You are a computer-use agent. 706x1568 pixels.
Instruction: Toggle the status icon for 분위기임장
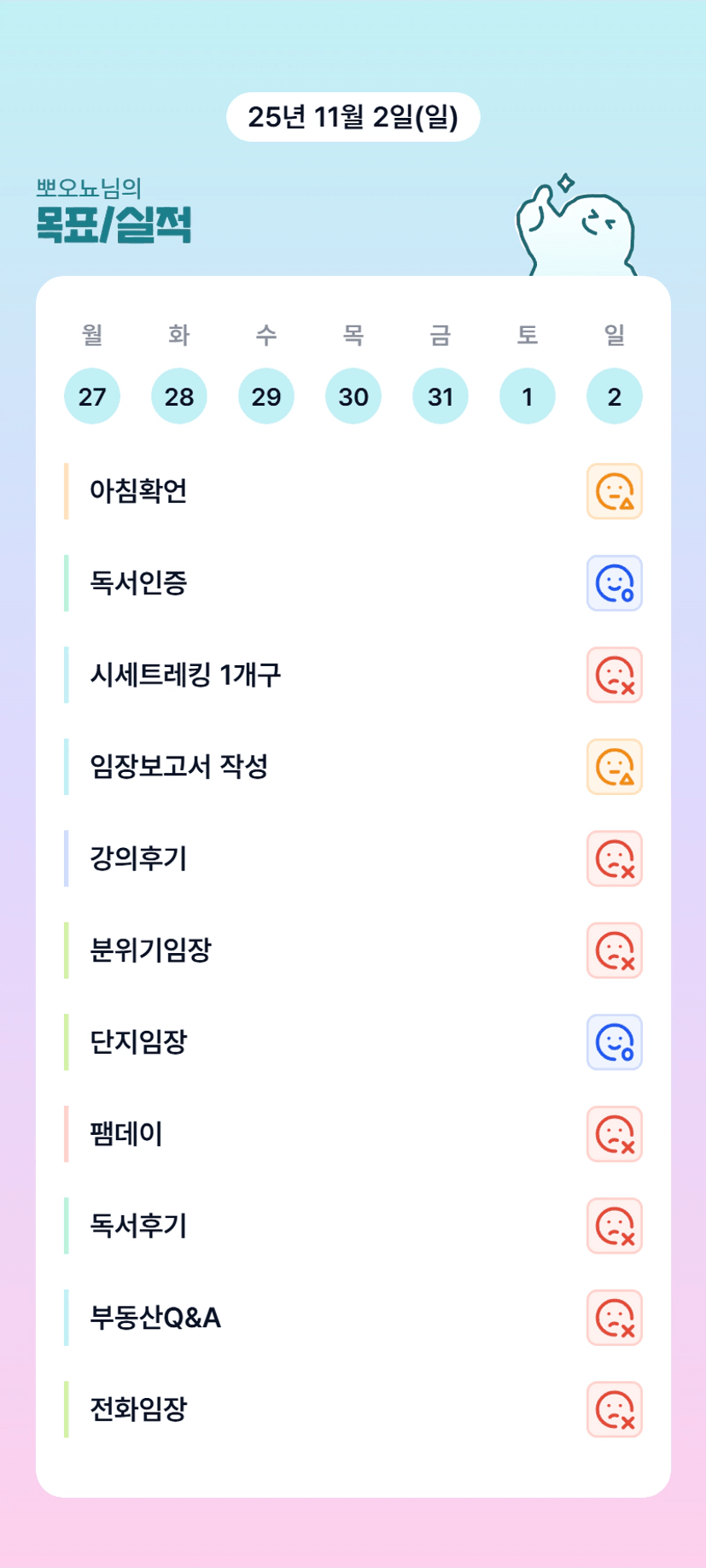614,951
